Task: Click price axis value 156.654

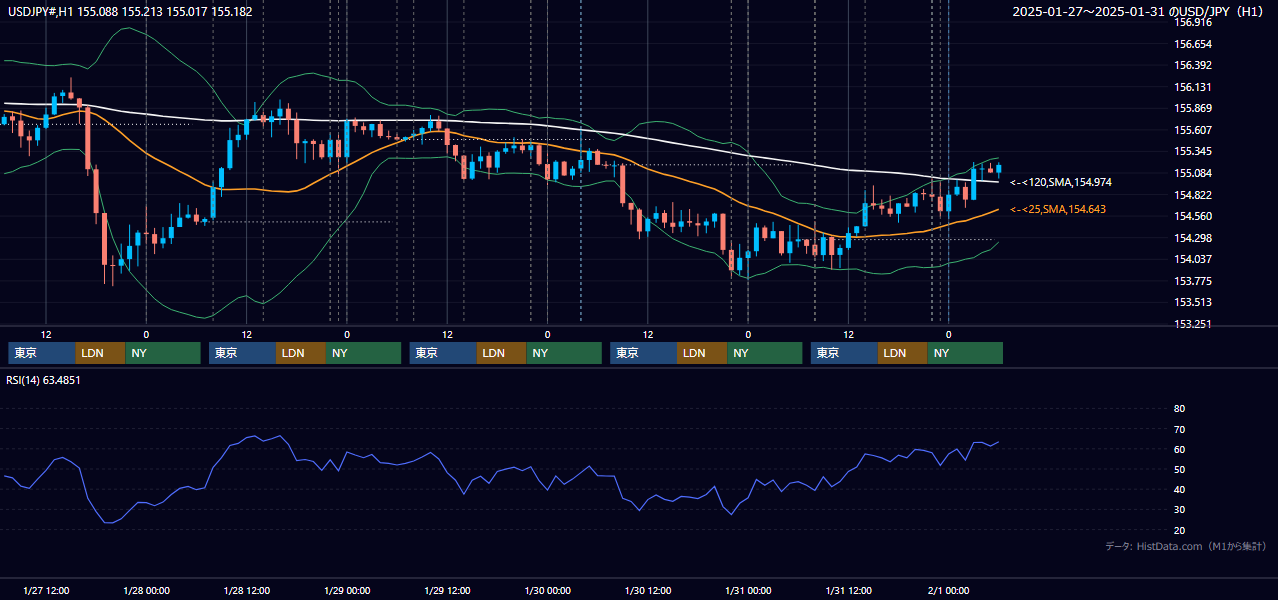Action: click(1192, 44)
